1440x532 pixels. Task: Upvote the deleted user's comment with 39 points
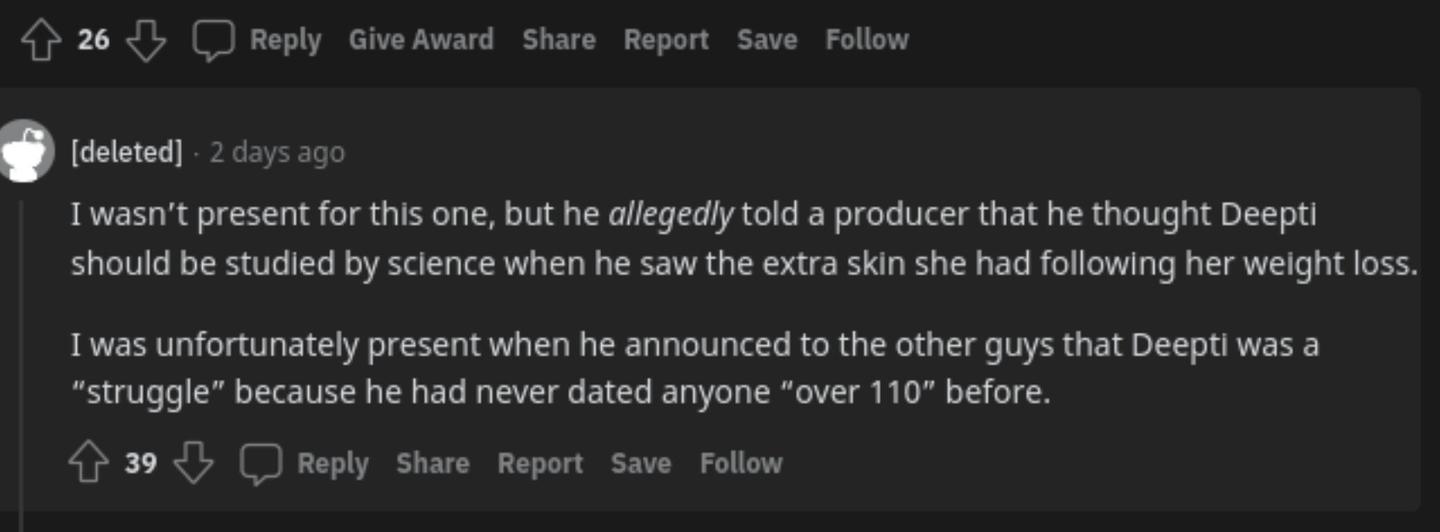[89, 464]
